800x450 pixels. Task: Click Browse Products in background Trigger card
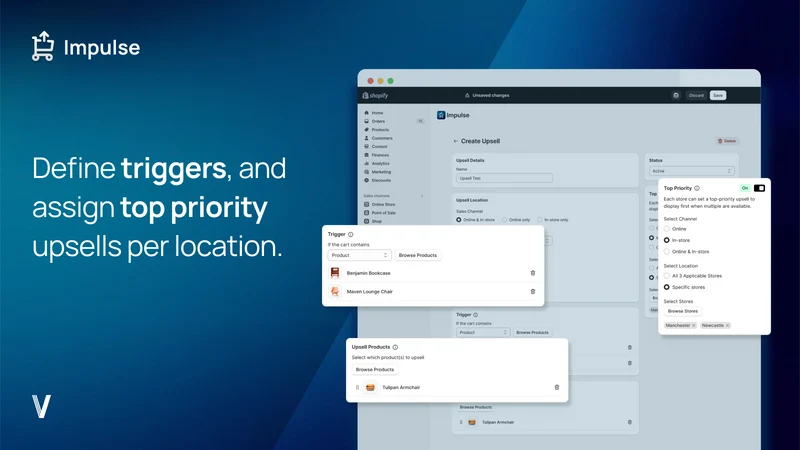coord(532,333)
